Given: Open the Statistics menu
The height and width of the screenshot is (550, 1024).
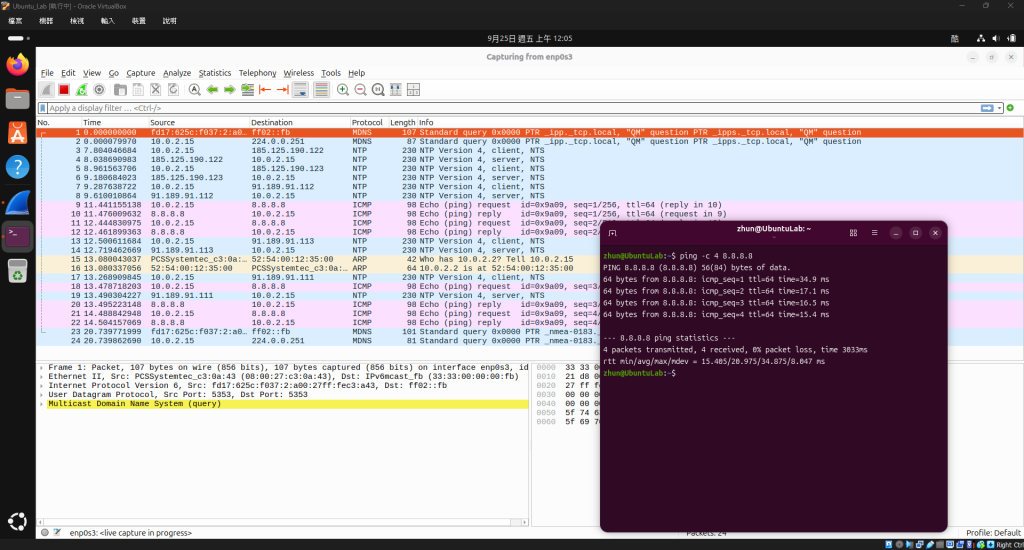Looking at the screenshot, I should (x=215, y=73).
